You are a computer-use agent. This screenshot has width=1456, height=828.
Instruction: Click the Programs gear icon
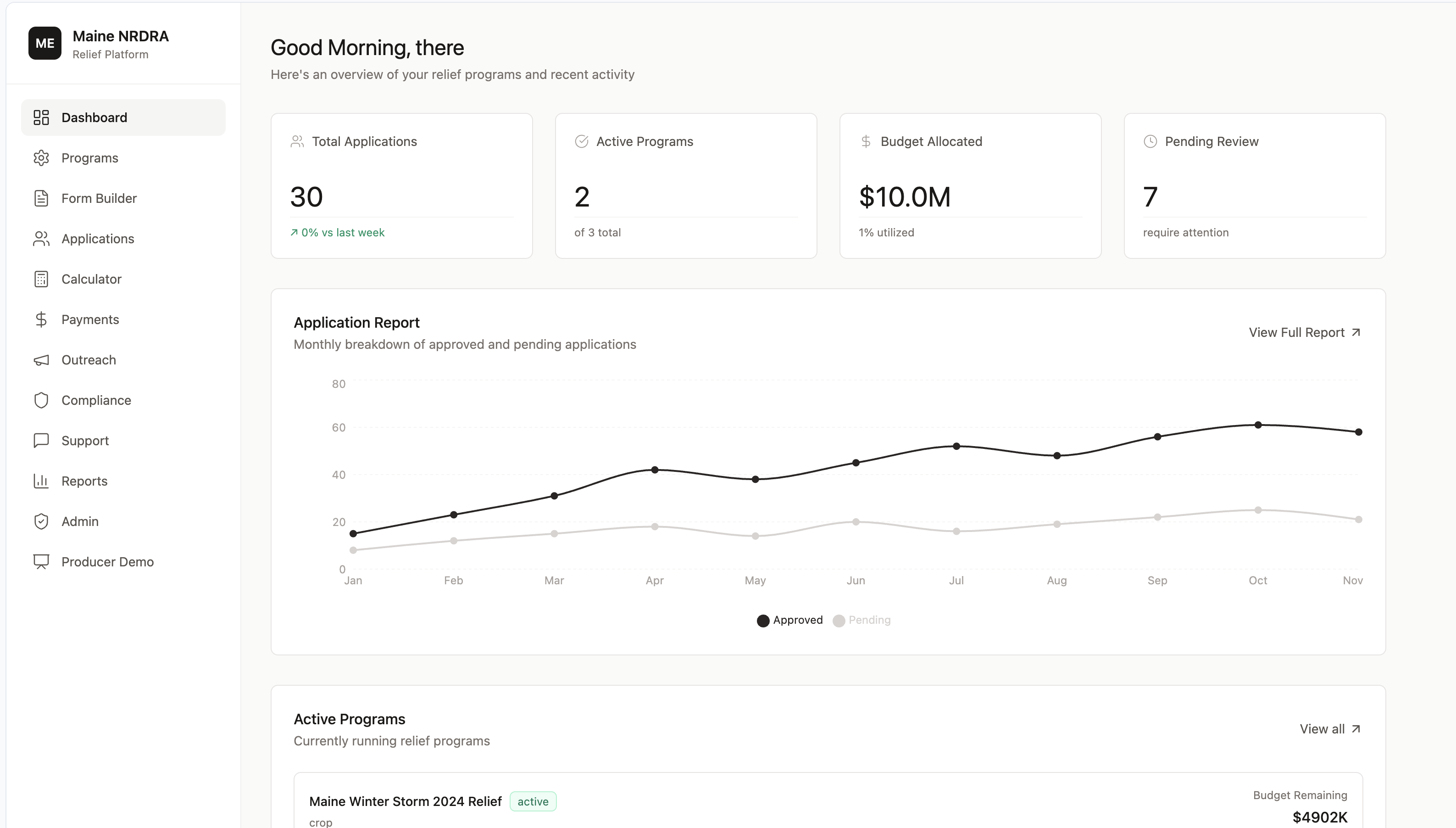(x=41, y=158)
